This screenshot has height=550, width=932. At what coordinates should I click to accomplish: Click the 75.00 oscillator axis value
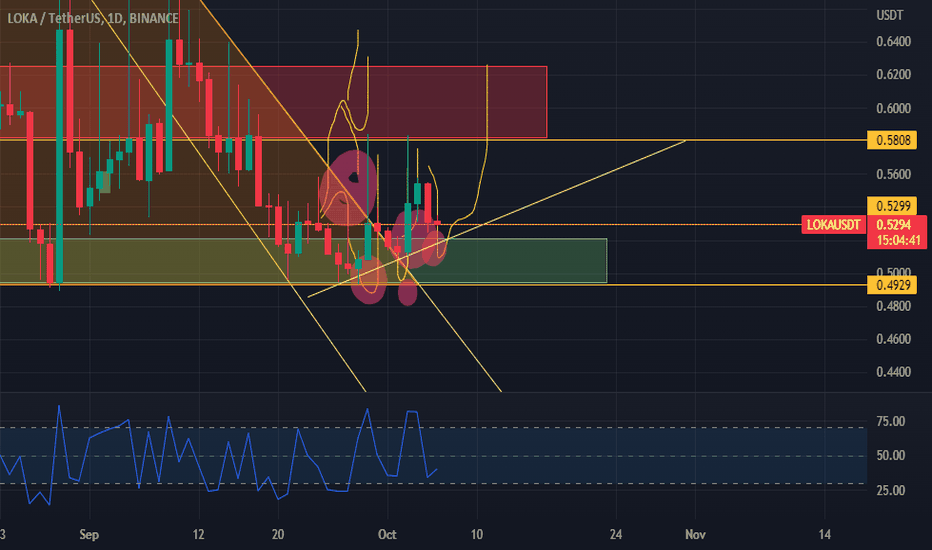[x=890, y=422]
